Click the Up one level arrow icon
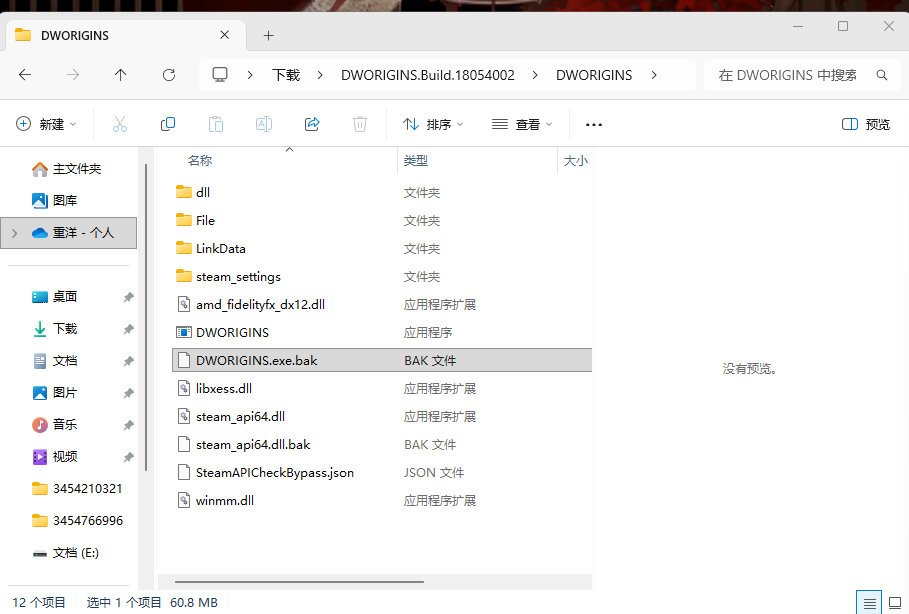This screenshot has height=614, width=909. point(120,74)
